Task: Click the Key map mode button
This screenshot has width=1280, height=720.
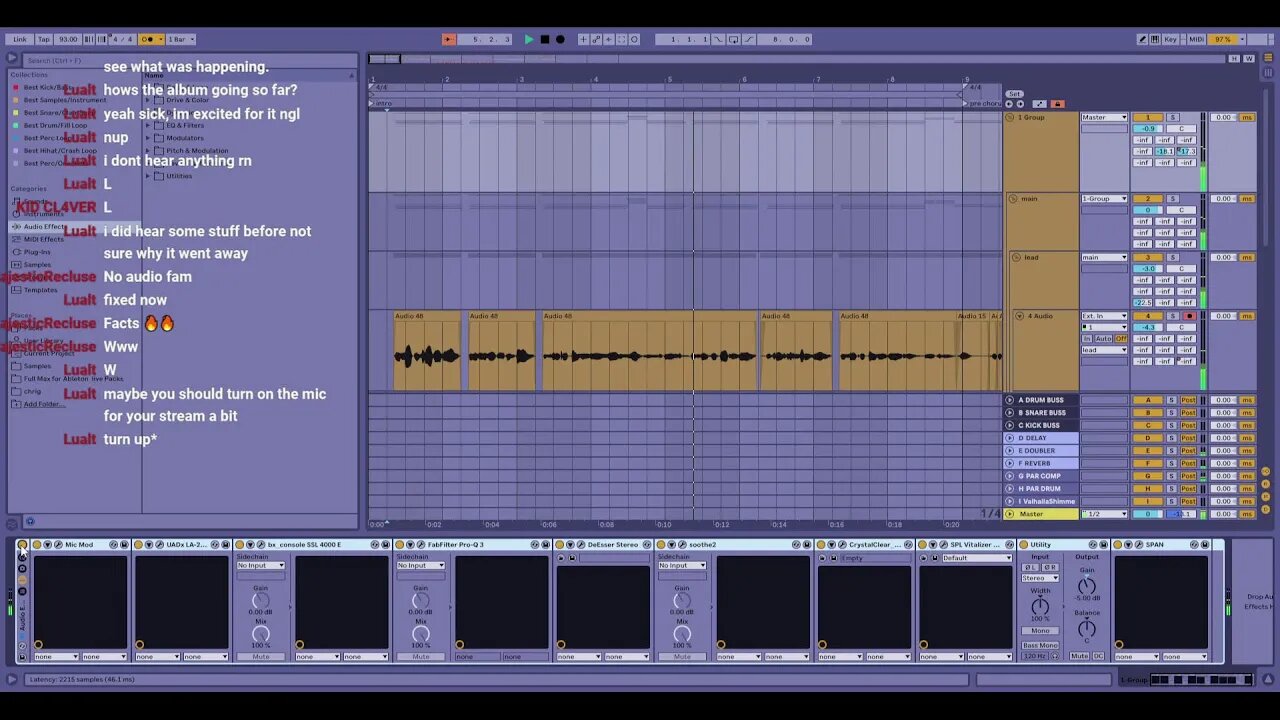Action: pos(1170,39)
